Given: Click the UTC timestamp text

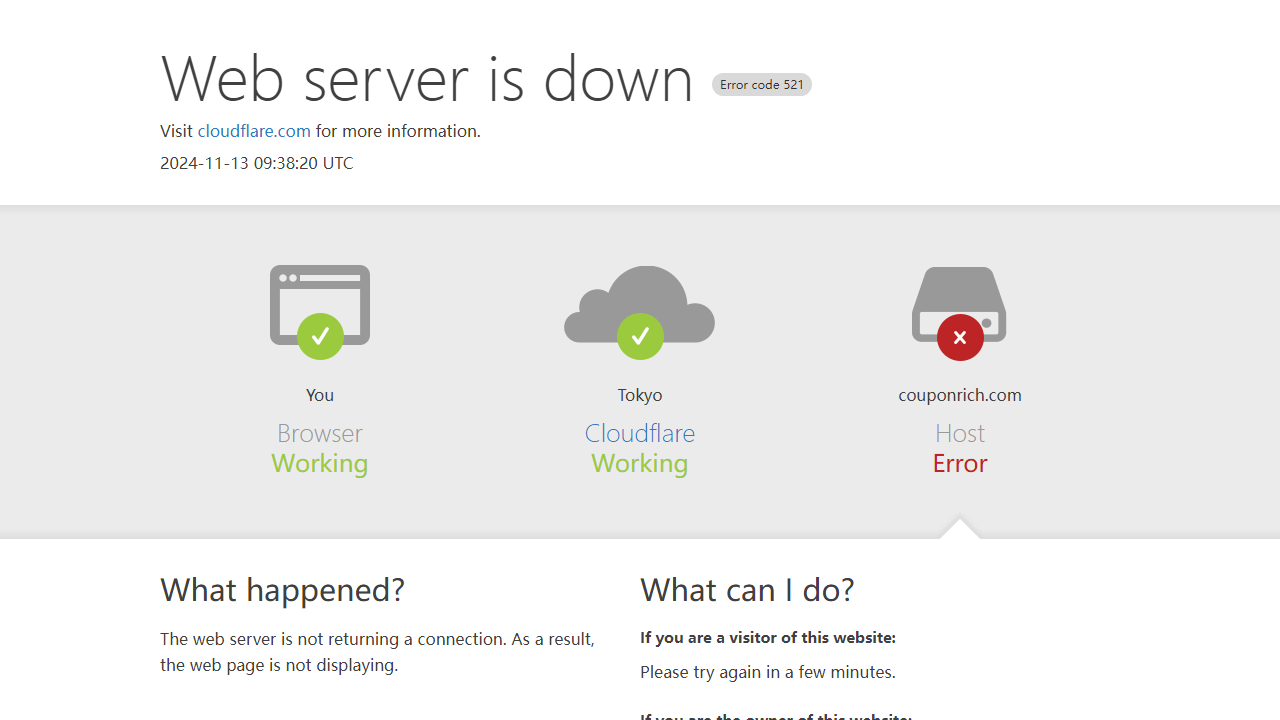Looking at the screenshot, I should click(x=257, y=163).
